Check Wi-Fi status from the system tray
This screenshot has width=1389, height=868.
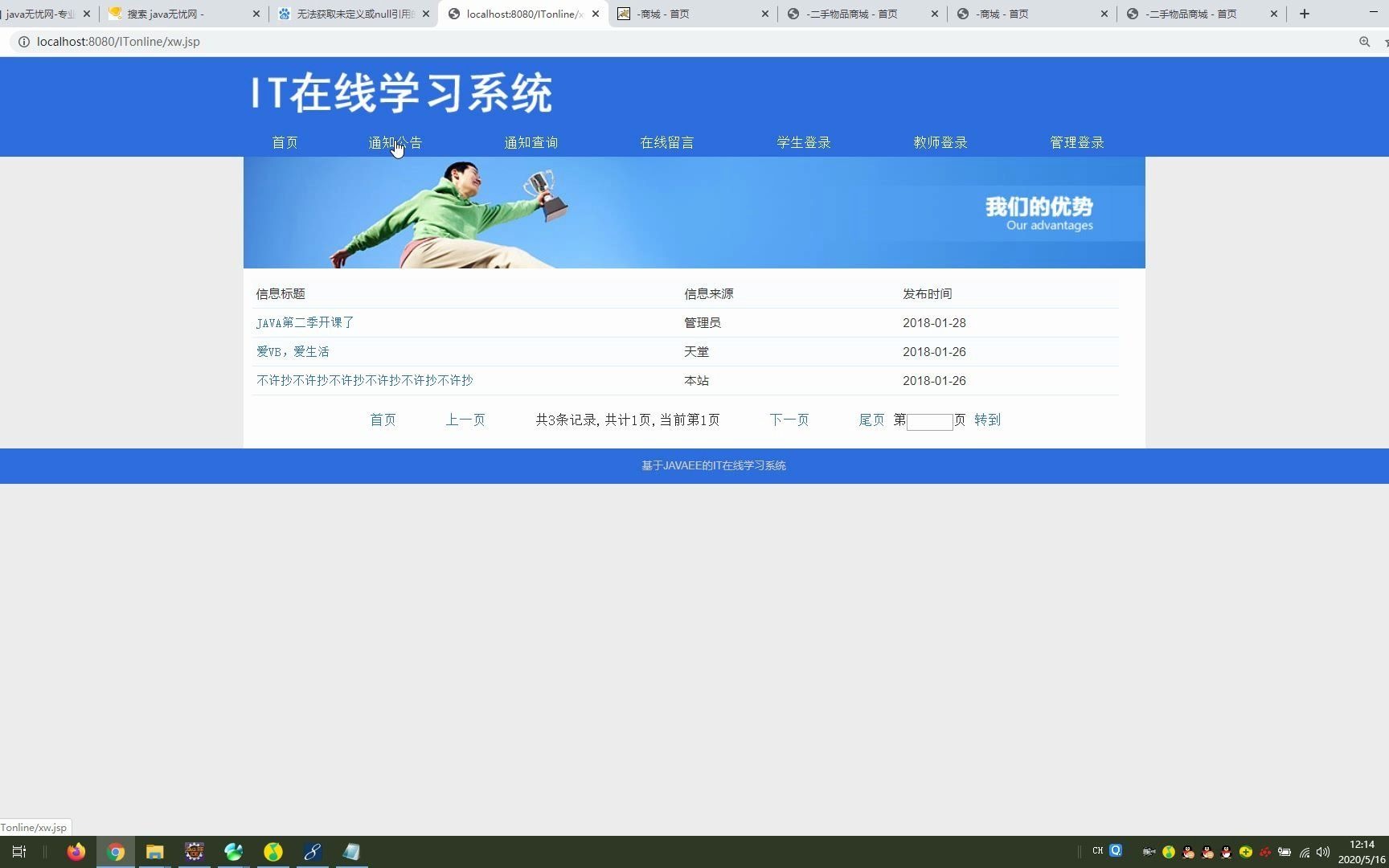tap(1305, 852)
